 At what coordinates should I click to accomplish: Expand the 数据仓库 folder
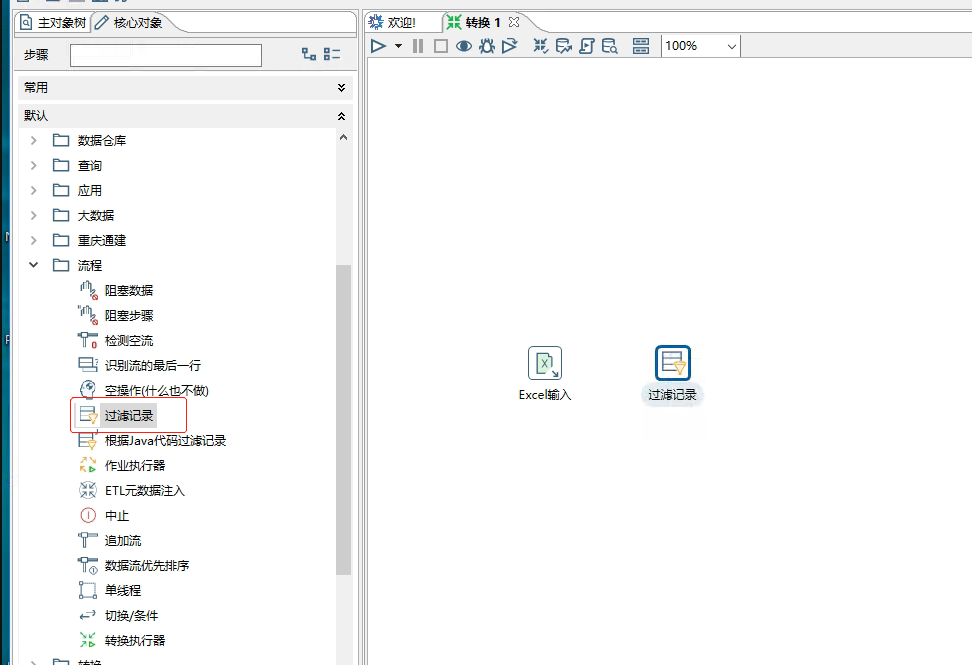[x=34, y=141]
